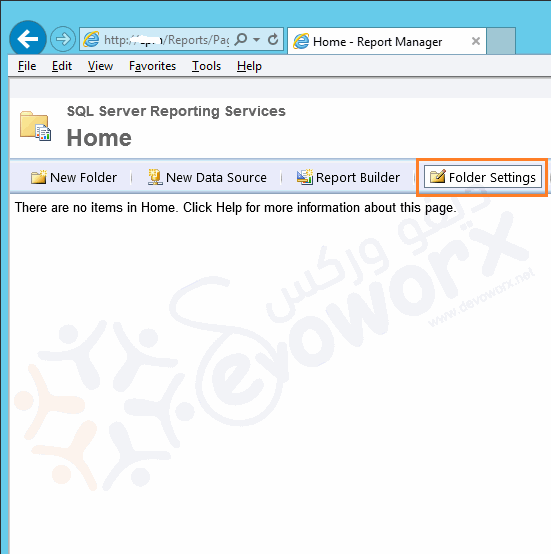
Task: Click the Report Builder icon
Action: point(305,177)
